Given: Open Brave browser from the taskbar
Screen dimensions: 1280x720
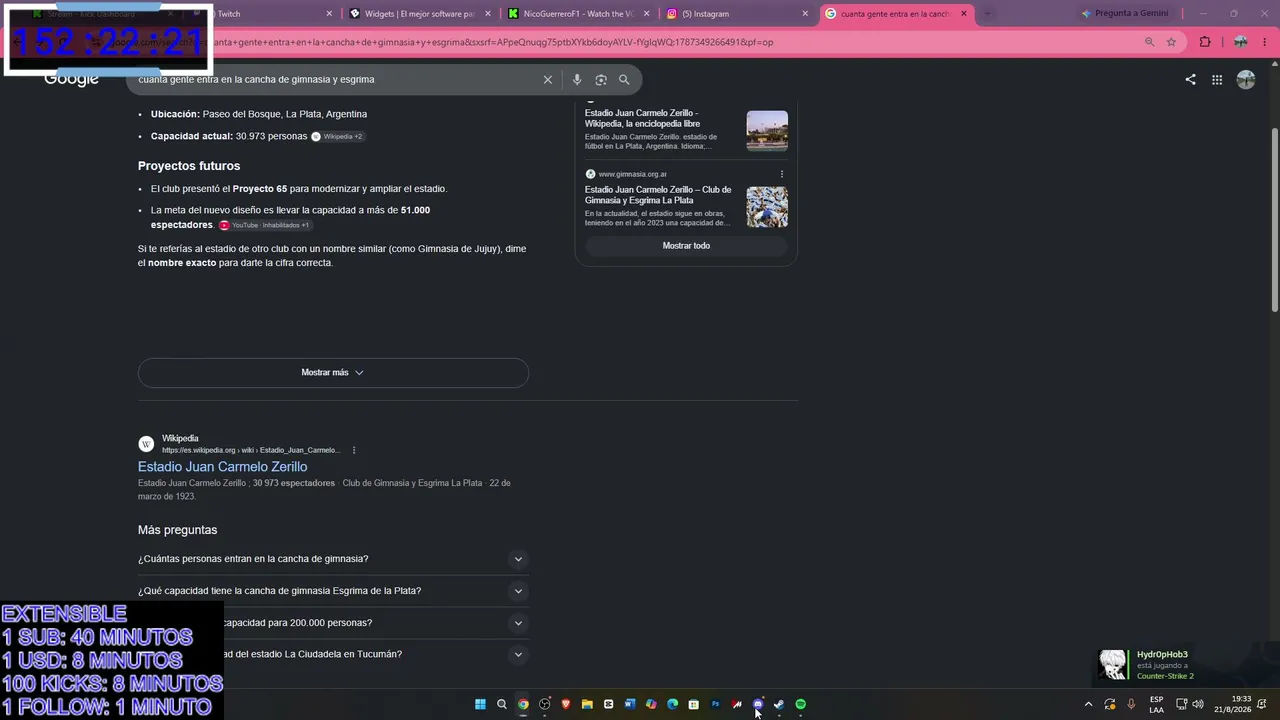Looking at the screenshot, I should pos(566,704).
